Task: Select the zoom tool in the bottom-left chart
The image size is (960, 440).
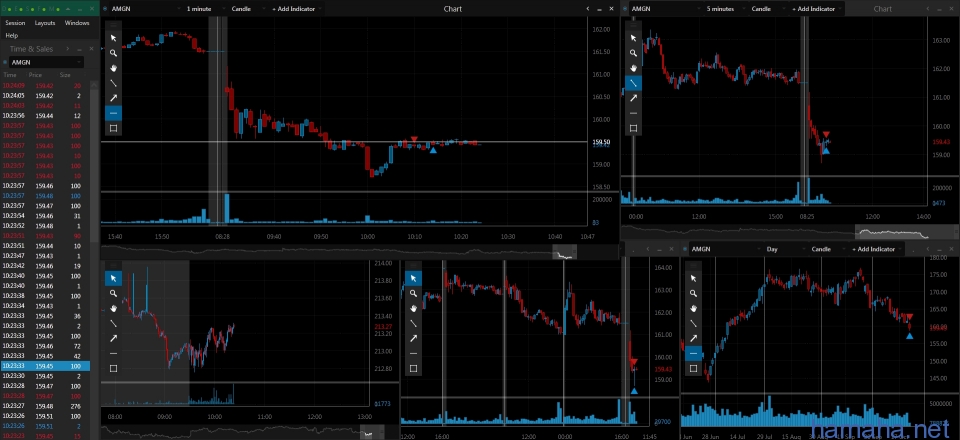Action: point(113,293)
